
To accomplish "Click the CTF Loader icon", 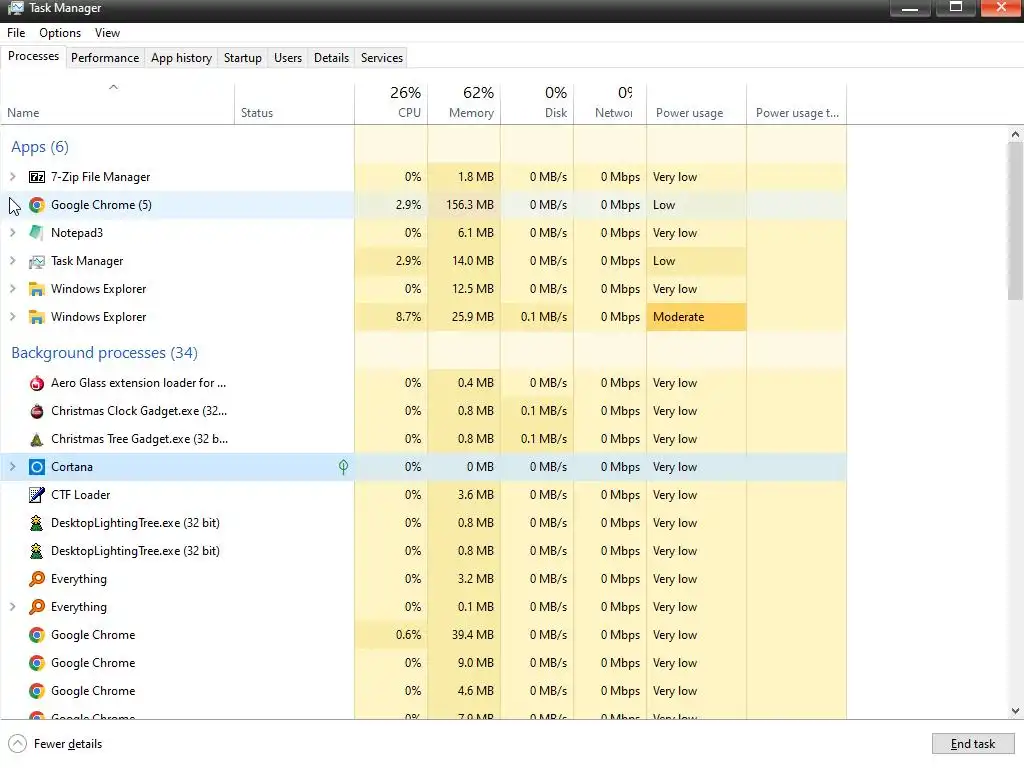I will pyautogui.click(x=37, y=495).
